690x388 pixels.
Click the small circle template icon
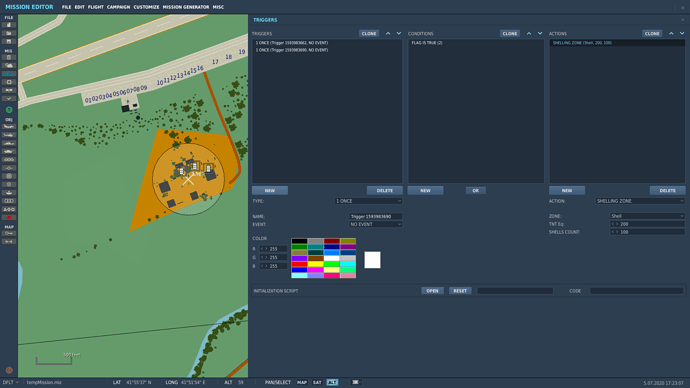[x=9, y=184]
